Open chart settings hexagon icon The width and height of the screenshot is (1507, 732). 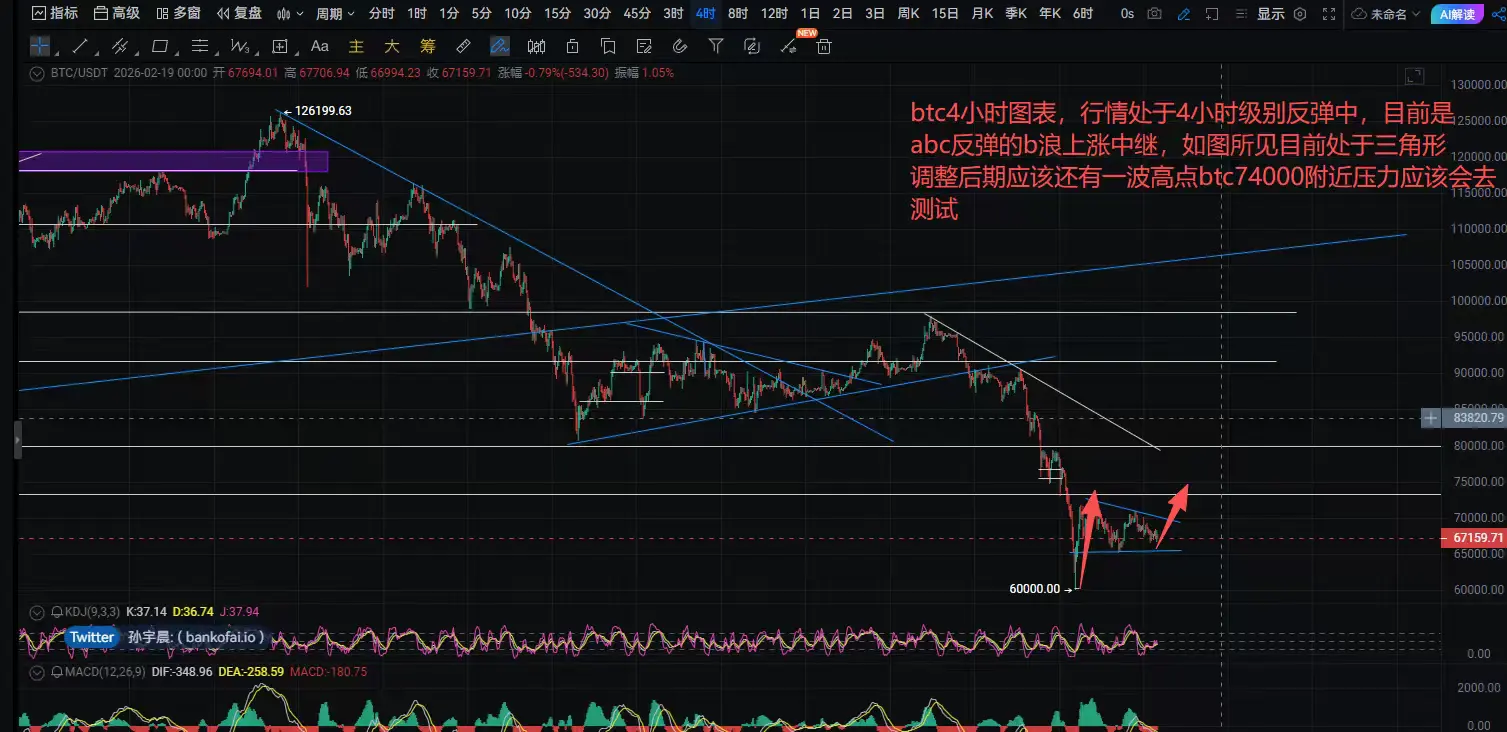pyautogui.click(x=1300, y=14)
